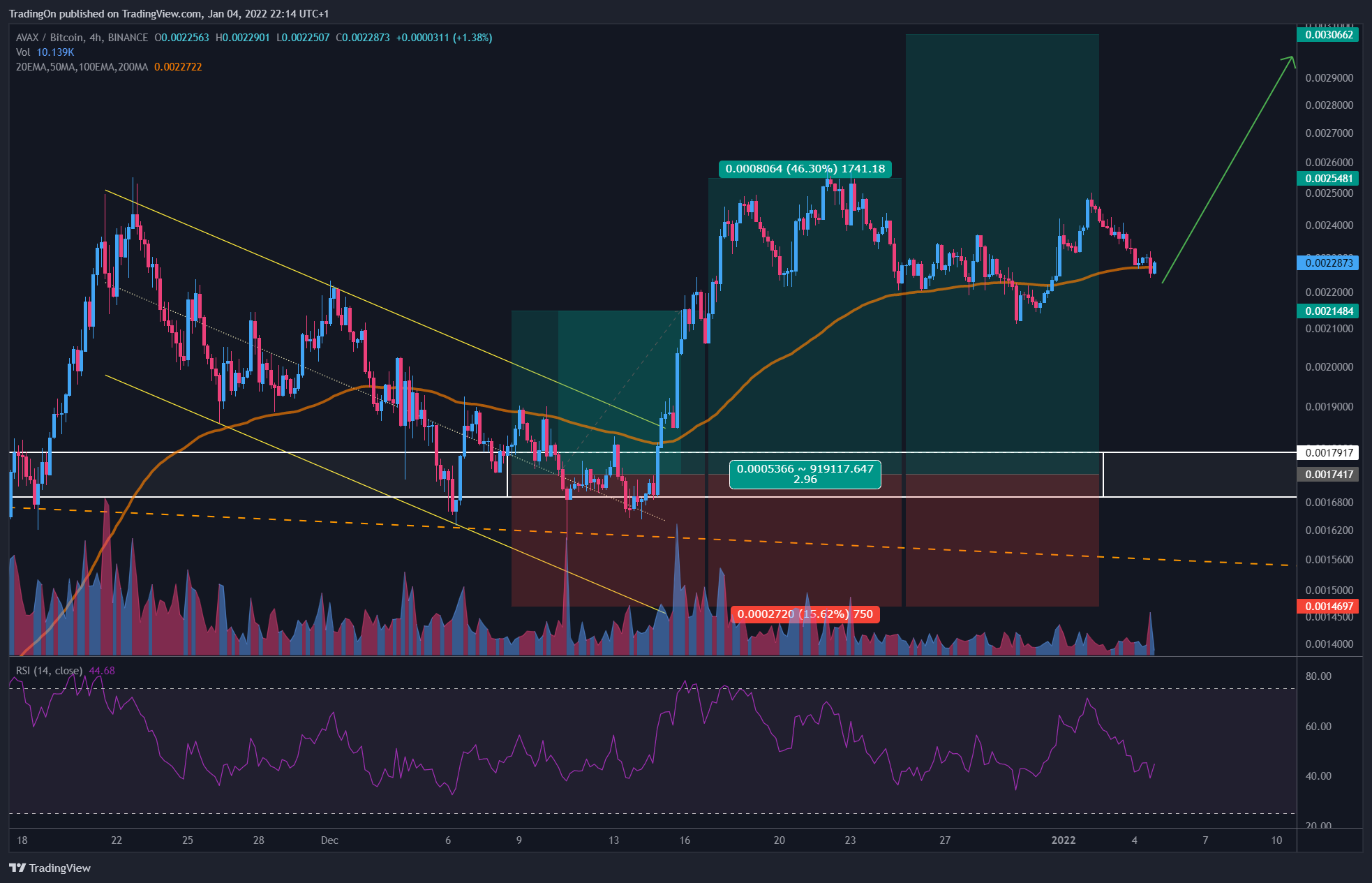Screen dimensions: 1372x883
Task: Click the blue 0.0022873 current price label
Action: [1328, 263]
